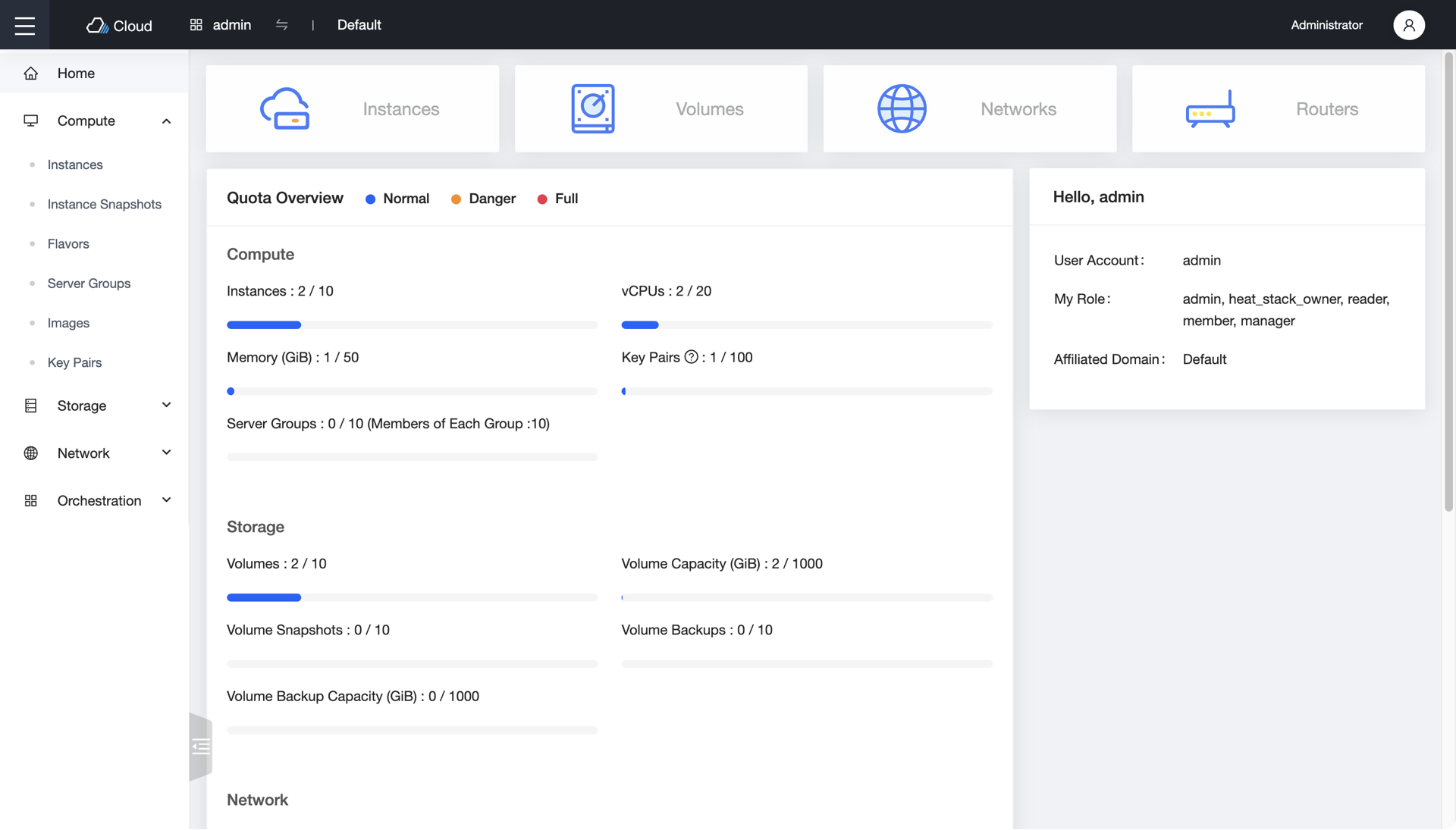The image size is (1456, 830).
Task: Click the Volumes quota progress bar
Action: click(412, 598)
